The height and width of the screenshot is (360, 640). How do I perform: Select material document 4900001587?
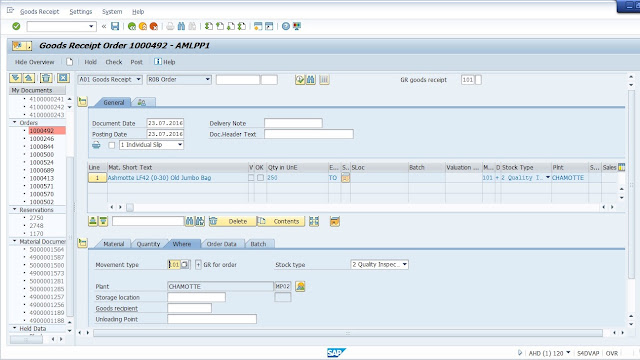47,257
